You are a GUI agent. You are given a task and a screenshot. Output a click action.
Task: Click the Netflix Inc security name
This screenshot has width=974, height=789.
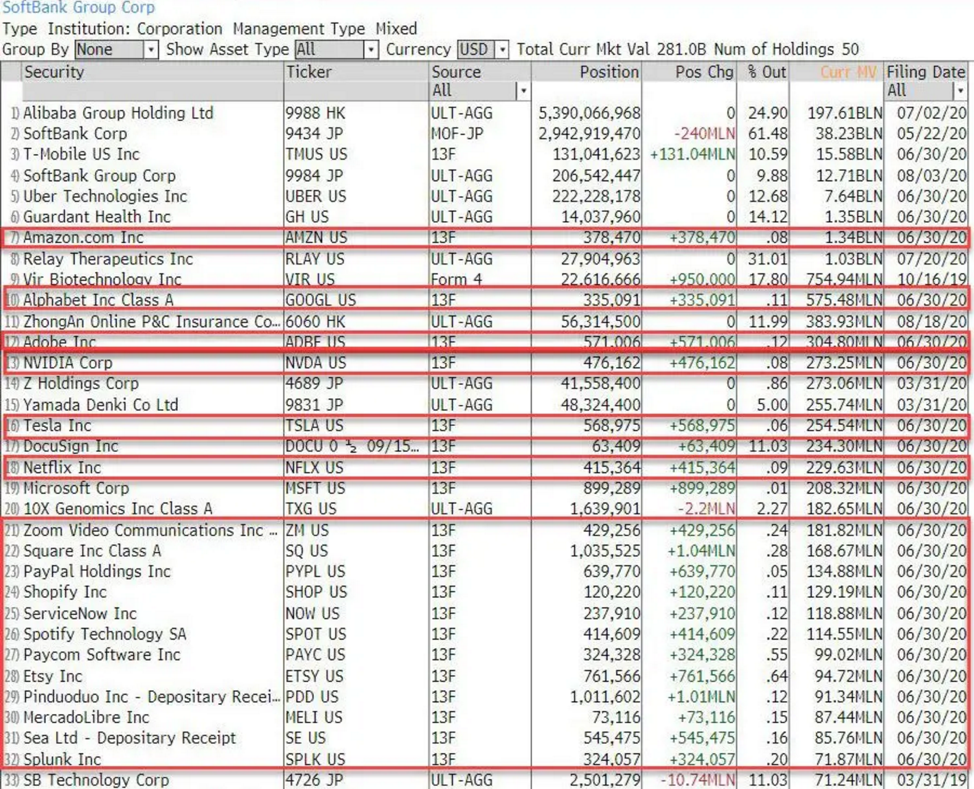point(62,468)
